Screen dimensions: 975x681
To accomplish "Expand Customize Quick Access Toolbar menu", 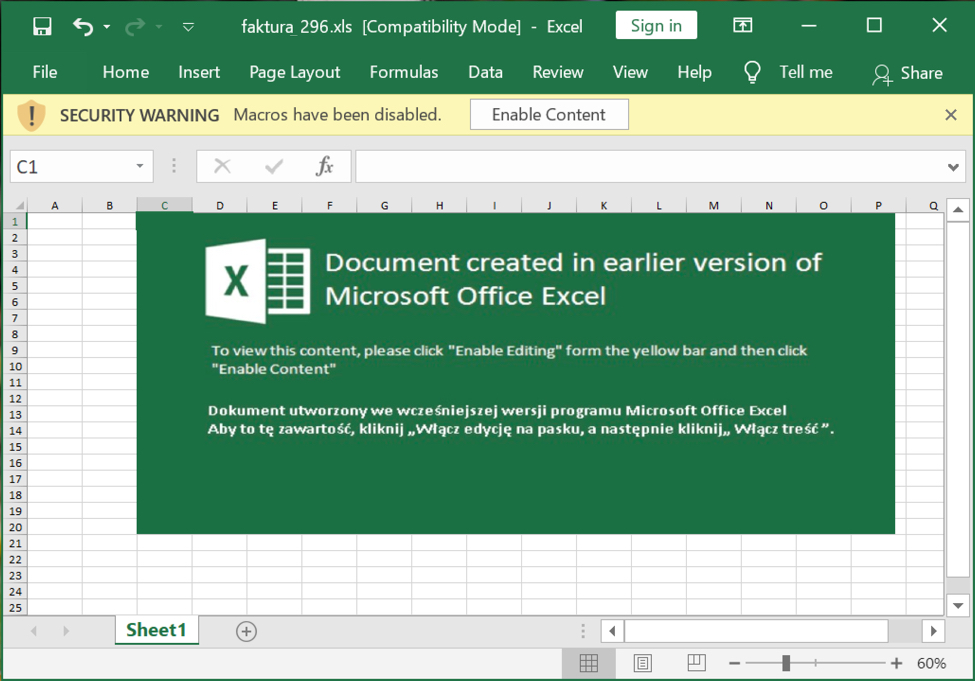I will coord(188,27).
